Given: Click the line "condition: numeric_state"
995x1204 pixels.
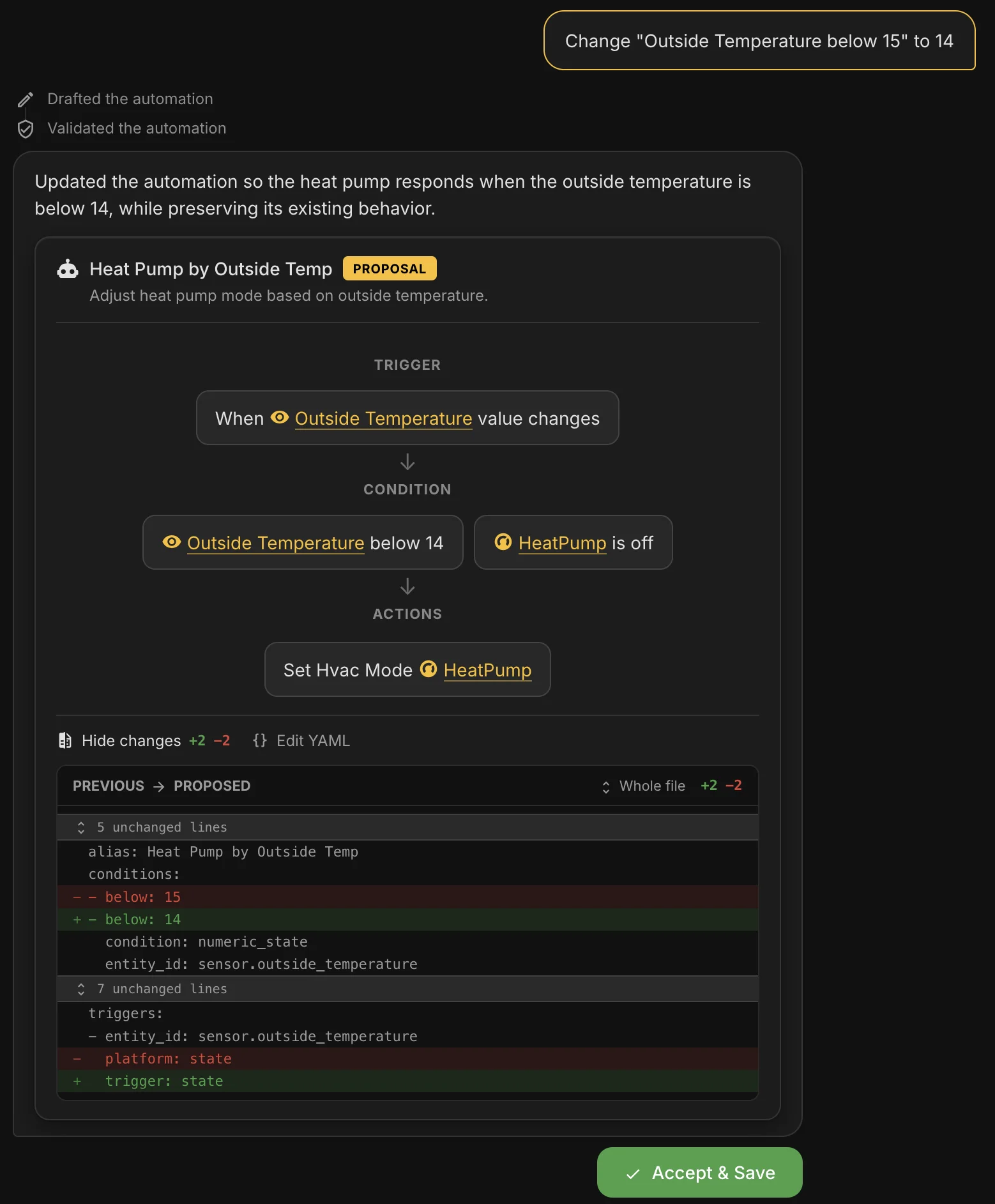Looking at the screenshot, I should point(407,941).
